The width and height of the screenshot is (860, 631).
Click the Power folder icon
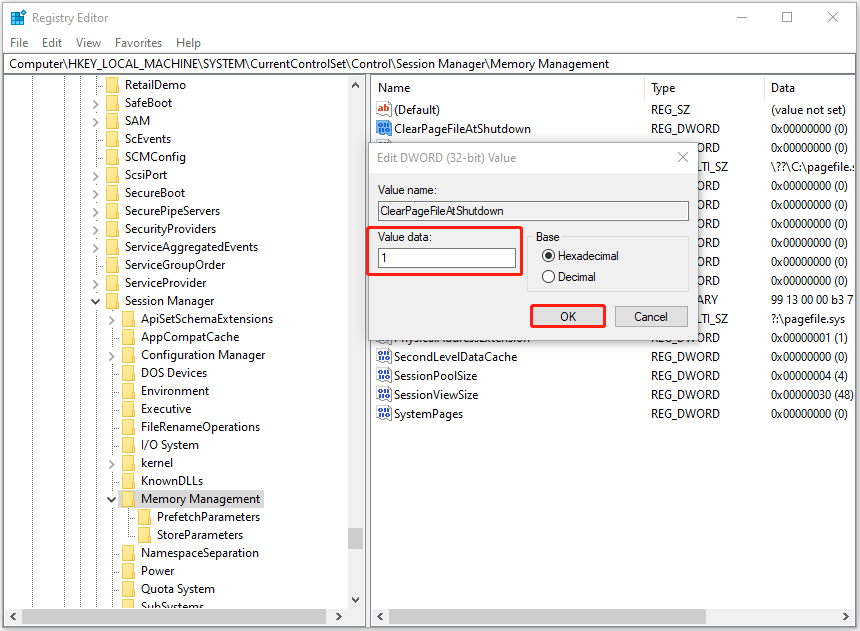130,570
